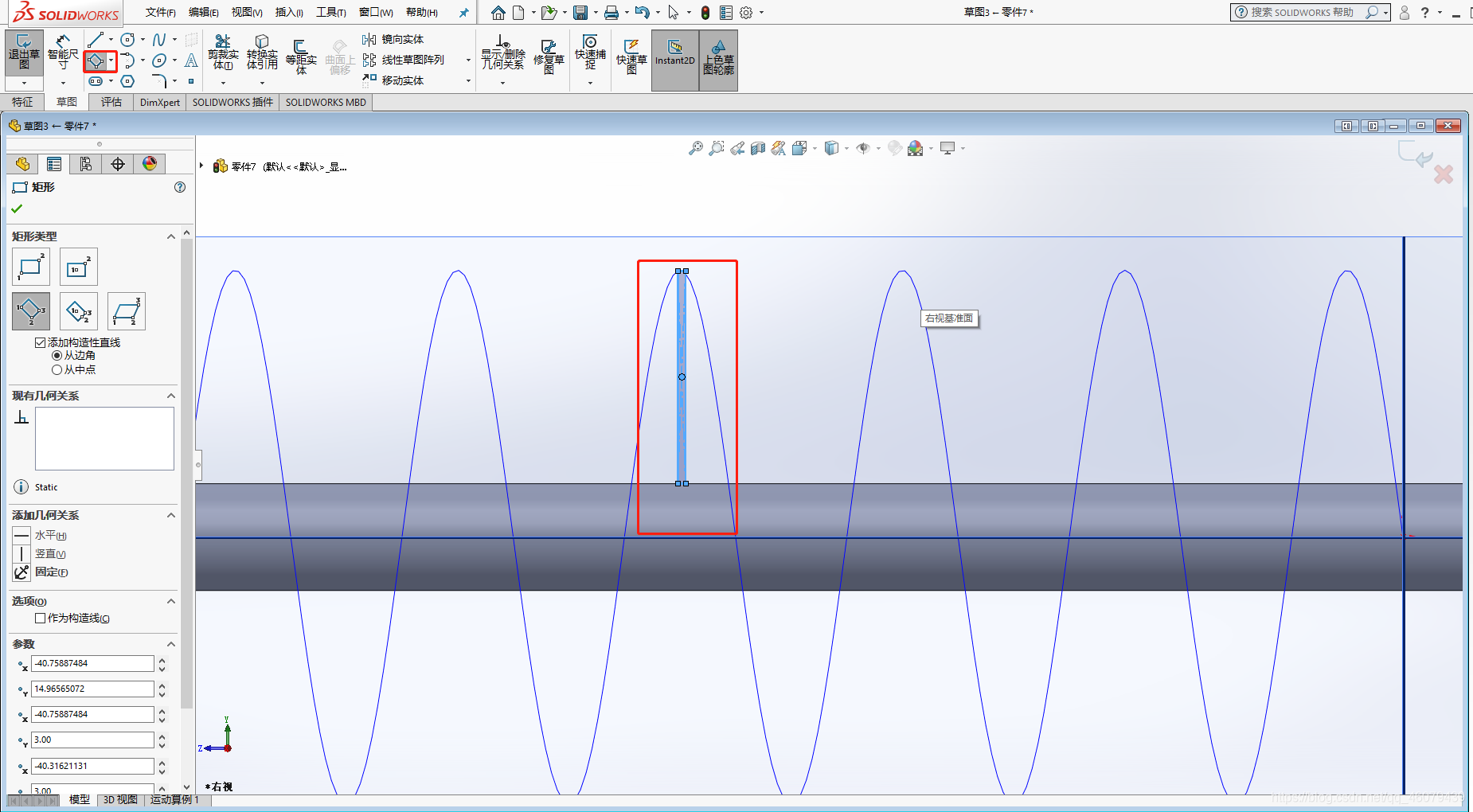1473x812 pixels.
Task: Click Trim Entities (剪裁实体) tool
Action: click(223, 53)
